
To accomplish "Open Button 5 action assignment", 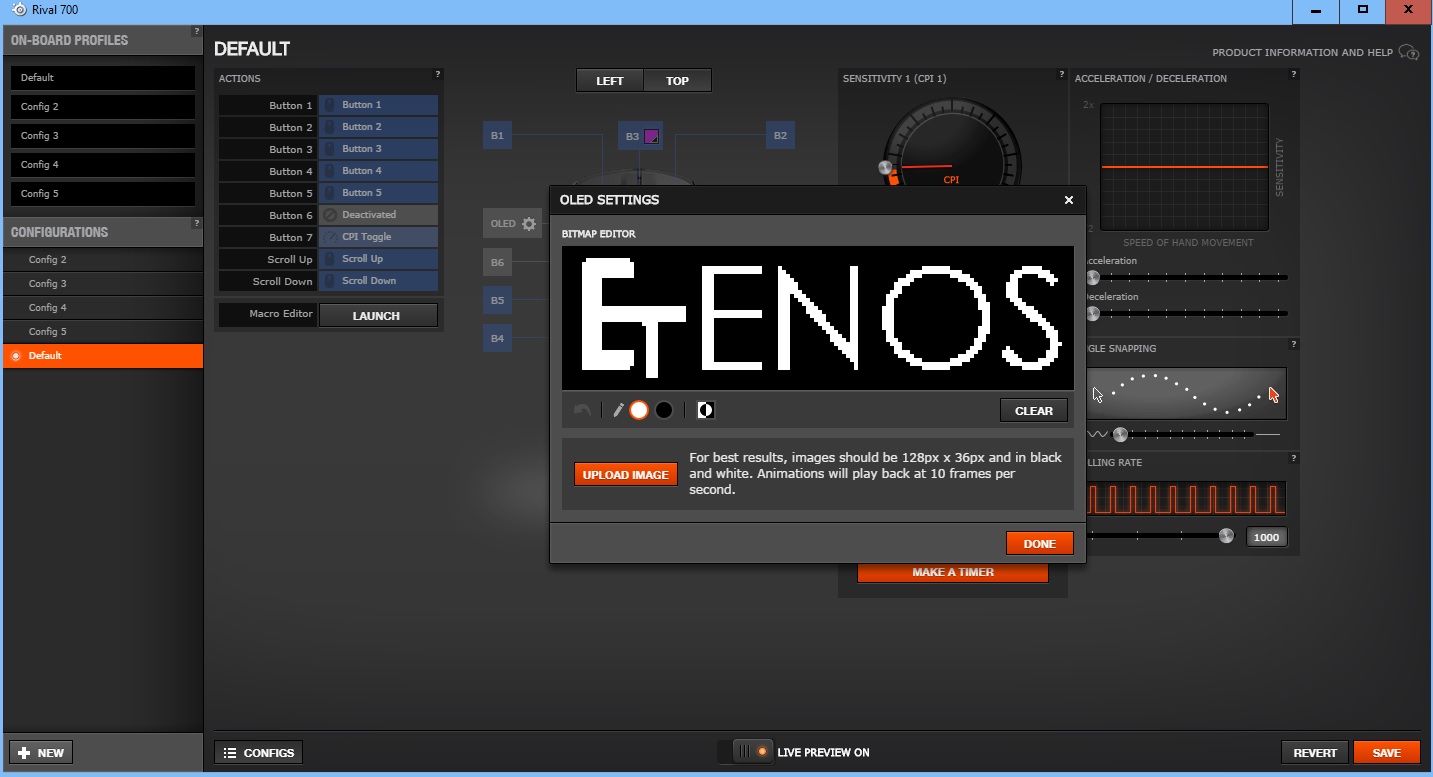I will click(x=378, y=193).
